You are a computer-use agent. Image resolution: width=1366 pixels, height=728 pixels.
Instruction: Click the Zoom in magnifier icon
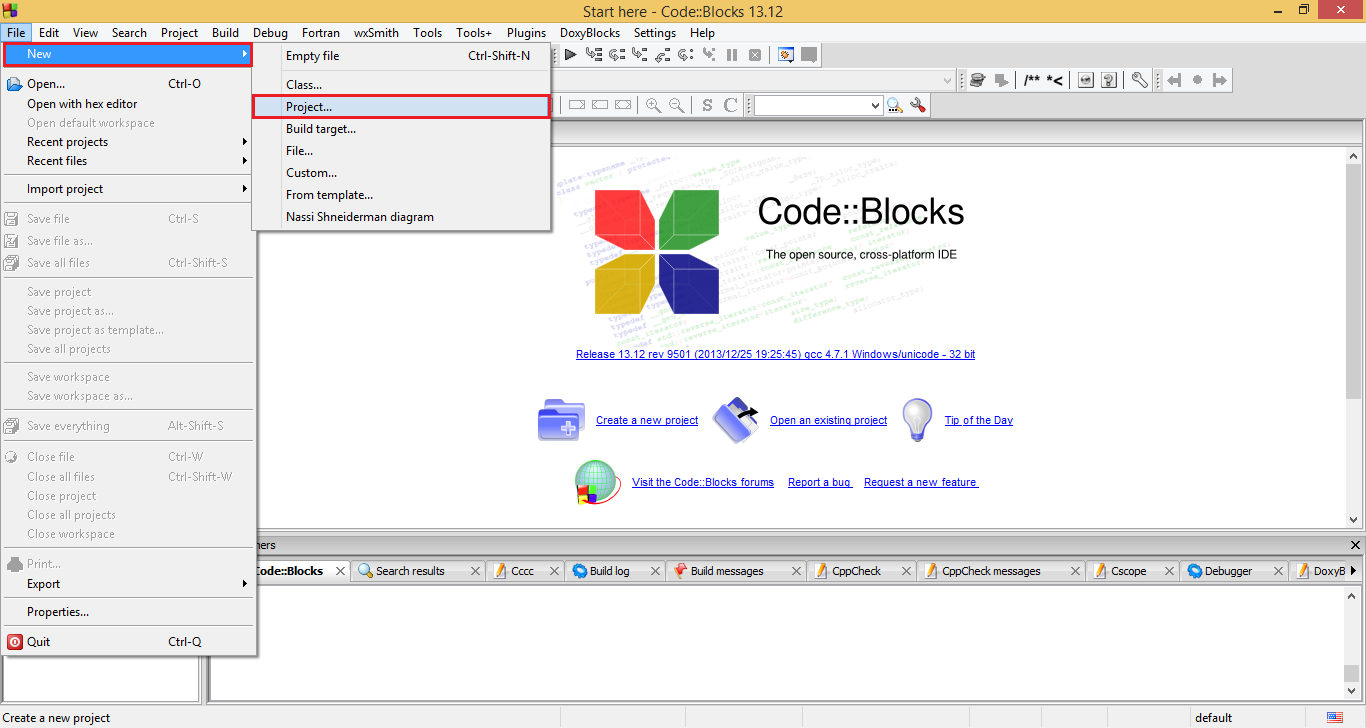[x=654, y=105]
